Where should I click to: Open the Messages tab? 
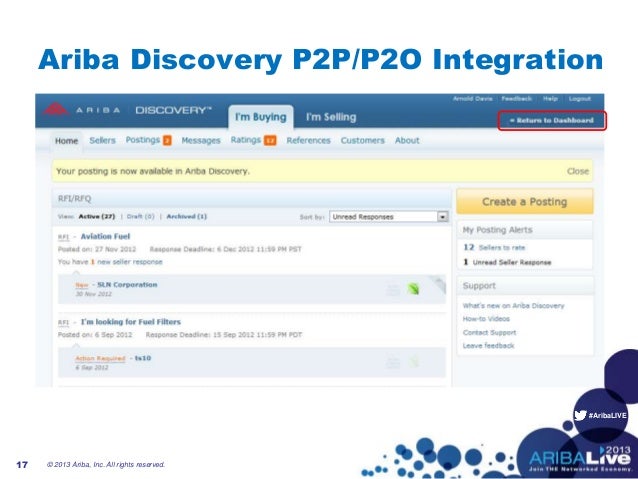(x=201, y=140)
